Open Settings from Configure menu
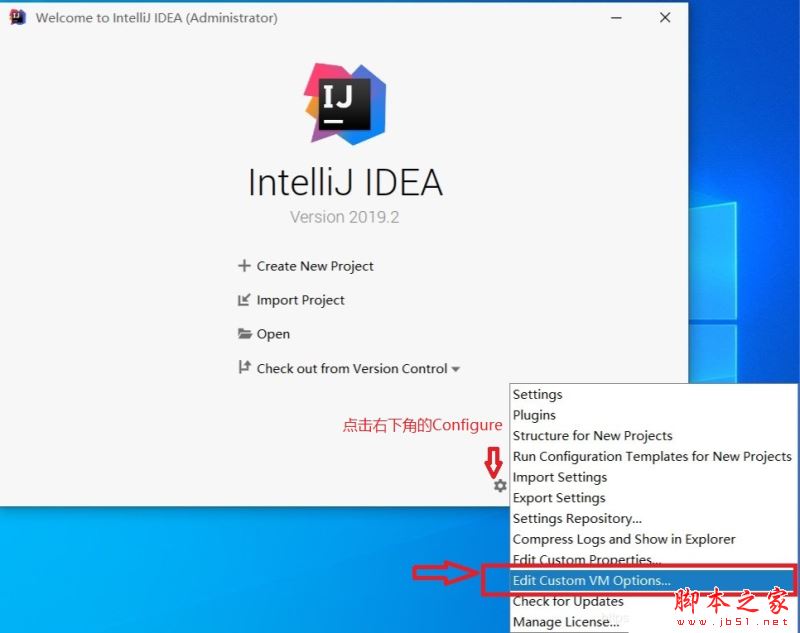 [653, 394]
